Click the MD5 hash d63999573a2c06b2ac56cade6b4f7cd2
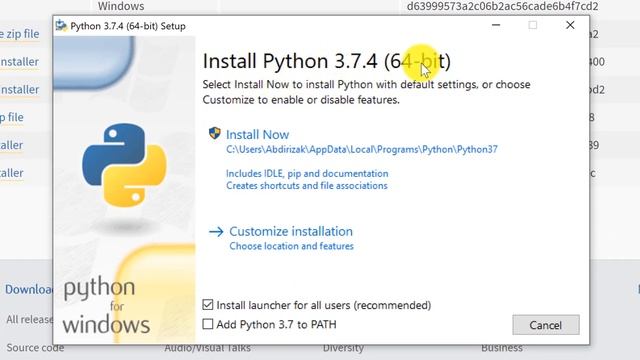Screen dimensions: 640x360 click(x=502, y=6)
